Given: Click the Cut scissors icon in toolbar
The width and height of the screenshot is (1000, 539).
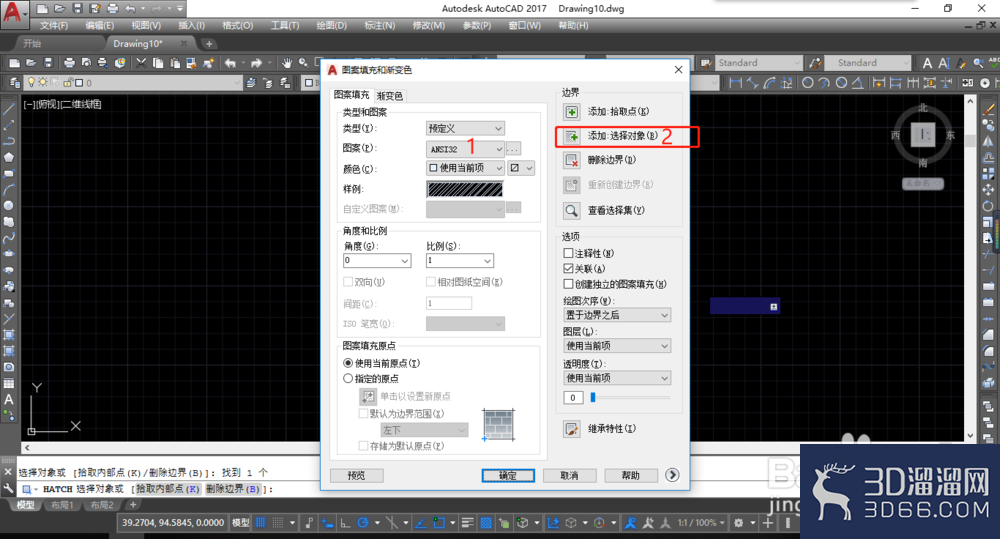Looking at the screenshot, I should click(141, 63).
